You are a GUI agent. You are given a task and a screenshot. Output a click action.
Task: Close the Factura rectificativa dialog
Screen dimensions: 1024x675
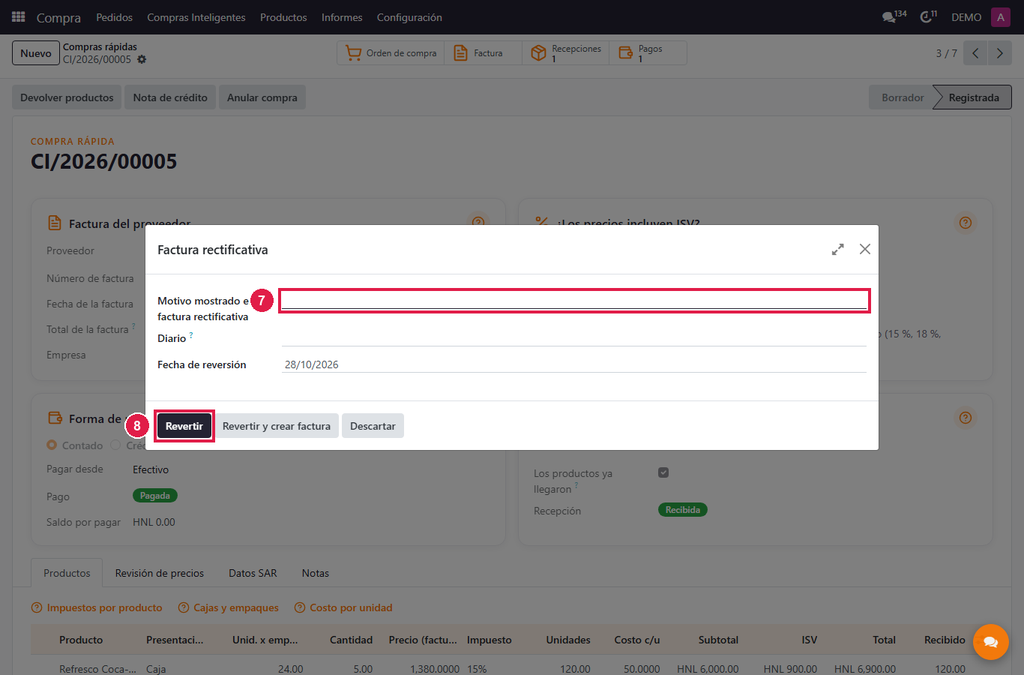pos(865,249)
